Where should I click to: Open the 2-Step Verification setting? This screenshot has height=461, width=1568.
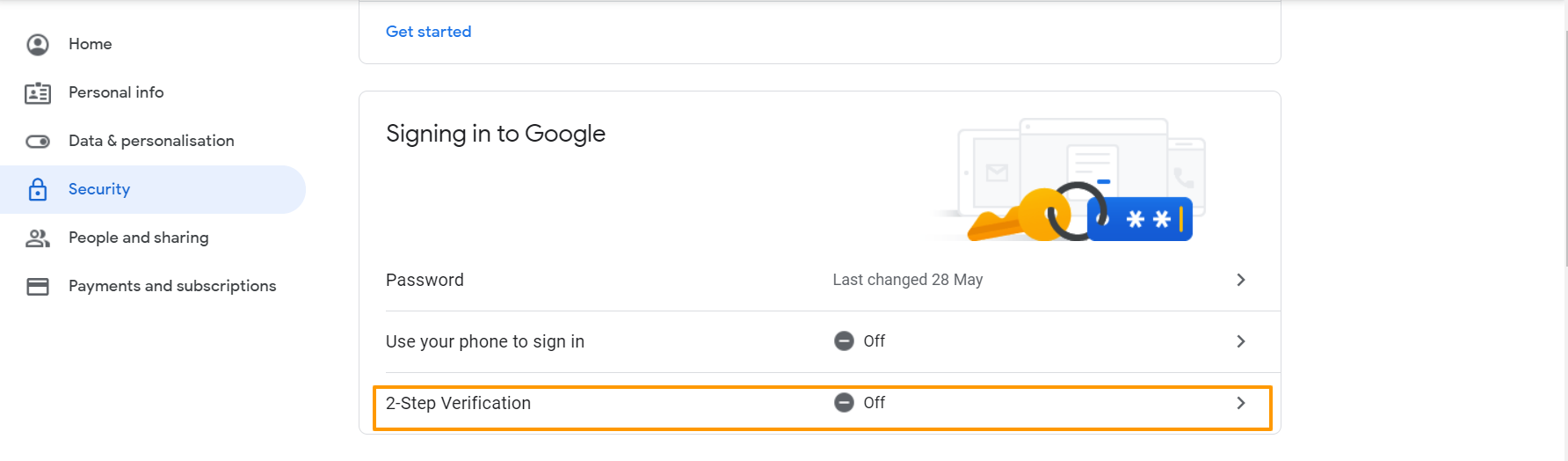pyautogui.click(x=459, y=404)
